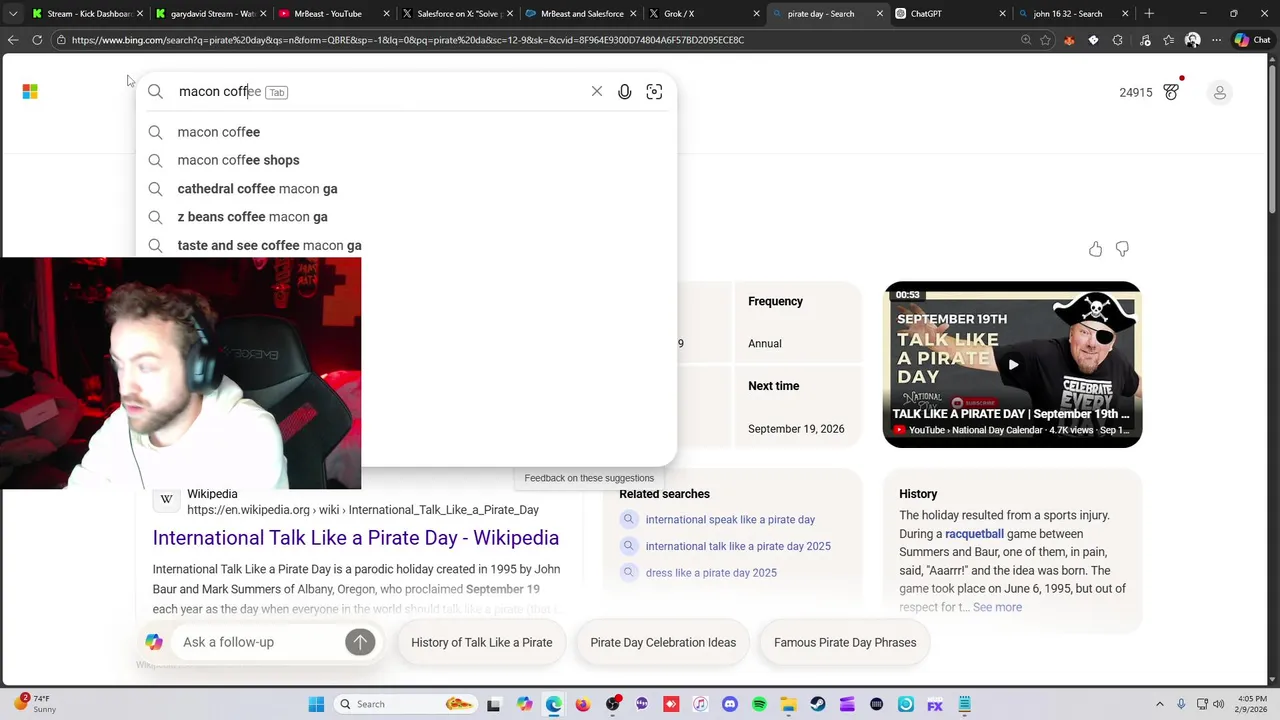
Task: Open International Talk Like a Pirate Day Wikipedia link
Action: pos(355,538)
